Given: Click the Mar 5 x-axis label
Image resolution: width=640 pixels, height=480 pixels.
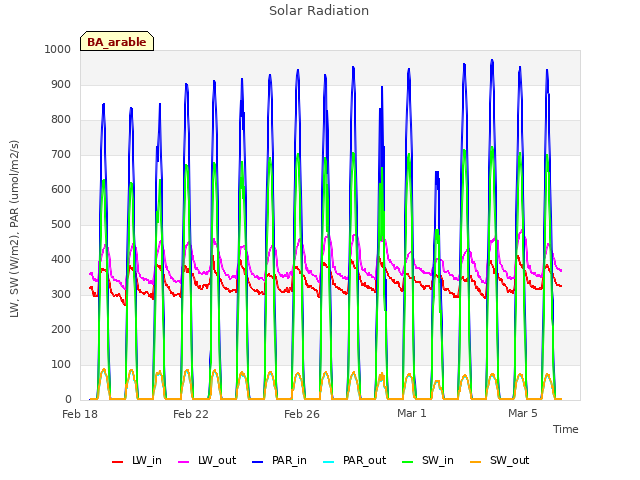Looking at the screenshot, I should [x=522, y=413].
